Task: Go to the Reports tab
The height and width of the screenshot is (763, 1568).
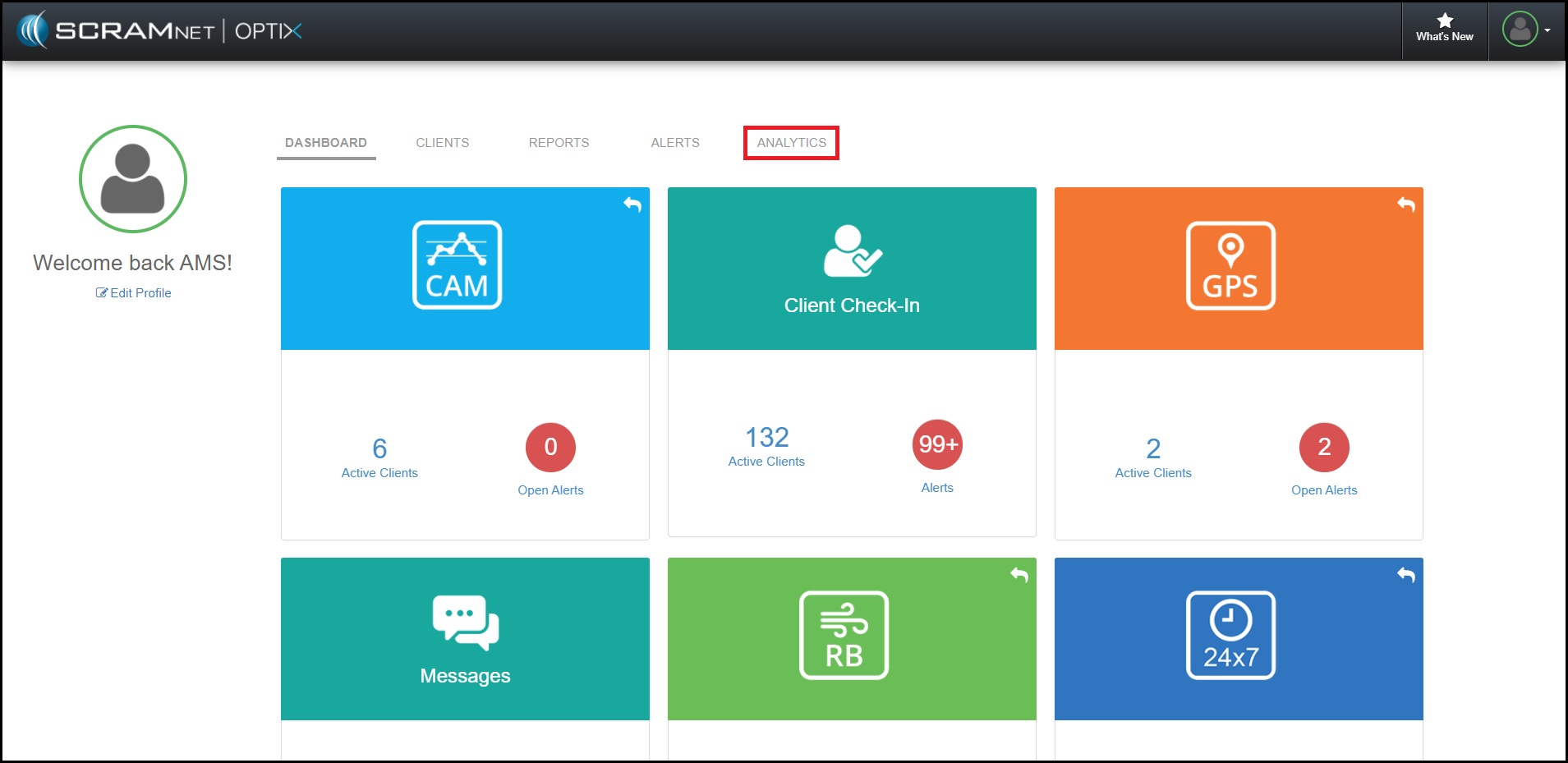Action: click(x=559, y=143)
